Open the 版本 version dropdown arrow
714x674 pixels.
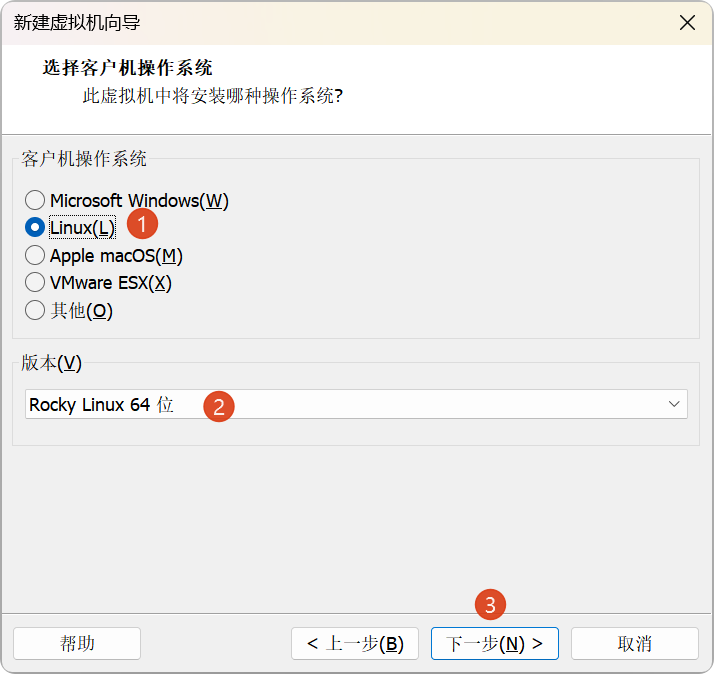(x=674, y=404)
